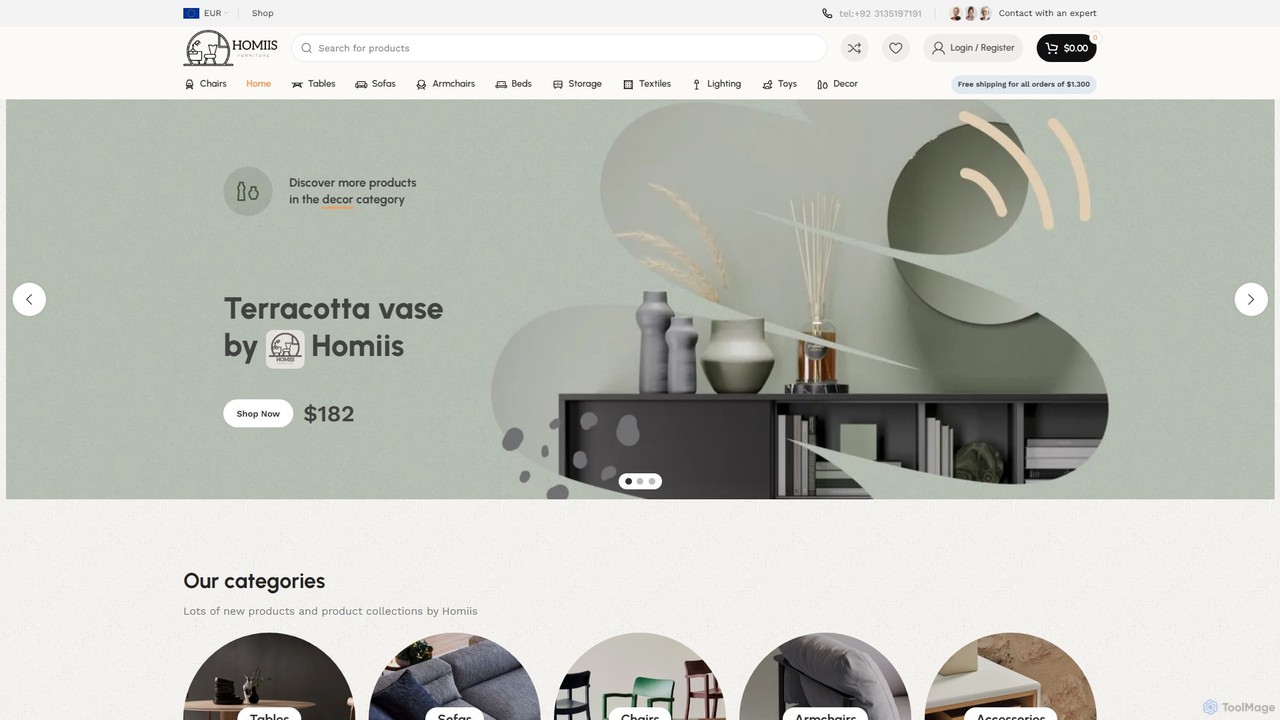Select the first slider pagination dot
This screenshot has height=720, width=1280.
628,481
